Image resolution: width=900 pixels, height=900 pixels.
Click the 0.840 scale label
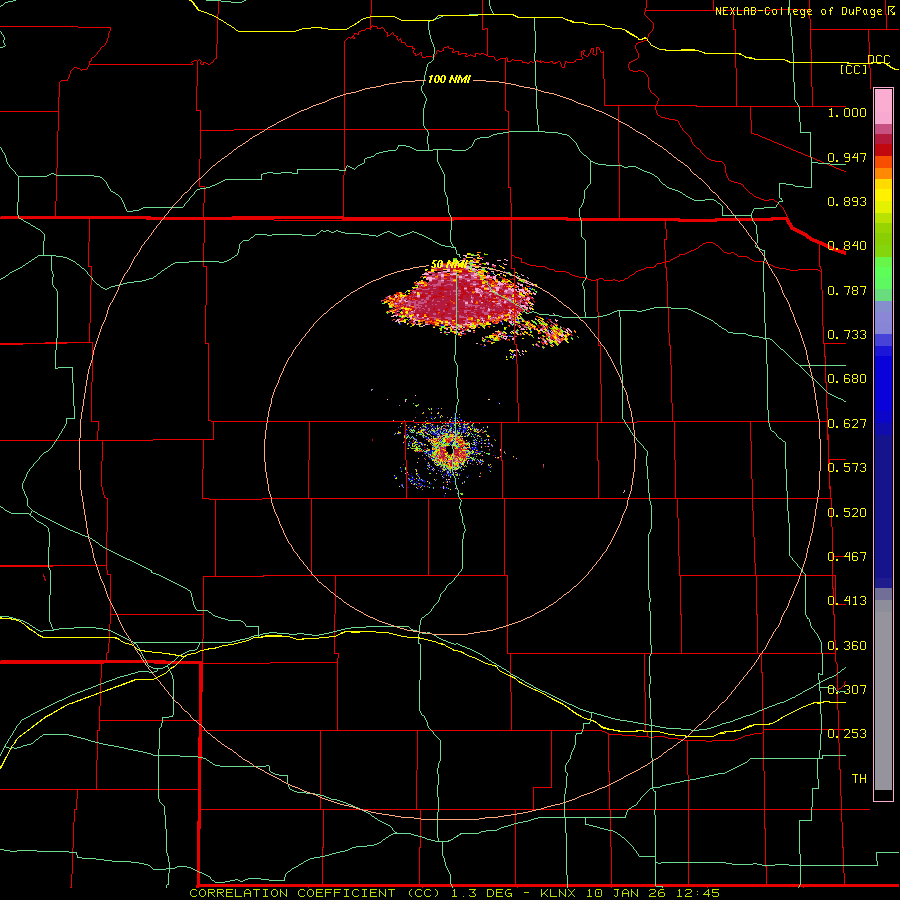(847, 245)
